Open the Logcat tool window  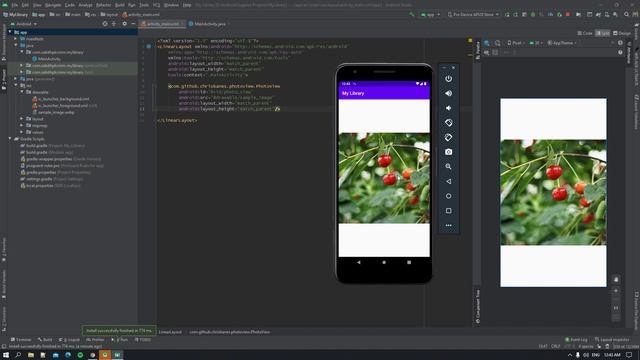pyautogui.click(x=69, y=340)
